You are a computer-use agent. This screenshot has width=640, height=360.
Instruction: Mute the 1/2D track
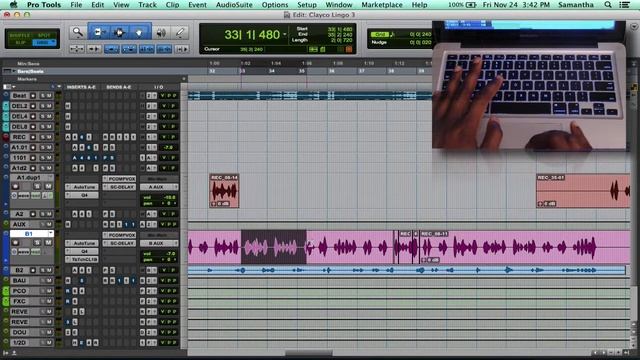49,342
